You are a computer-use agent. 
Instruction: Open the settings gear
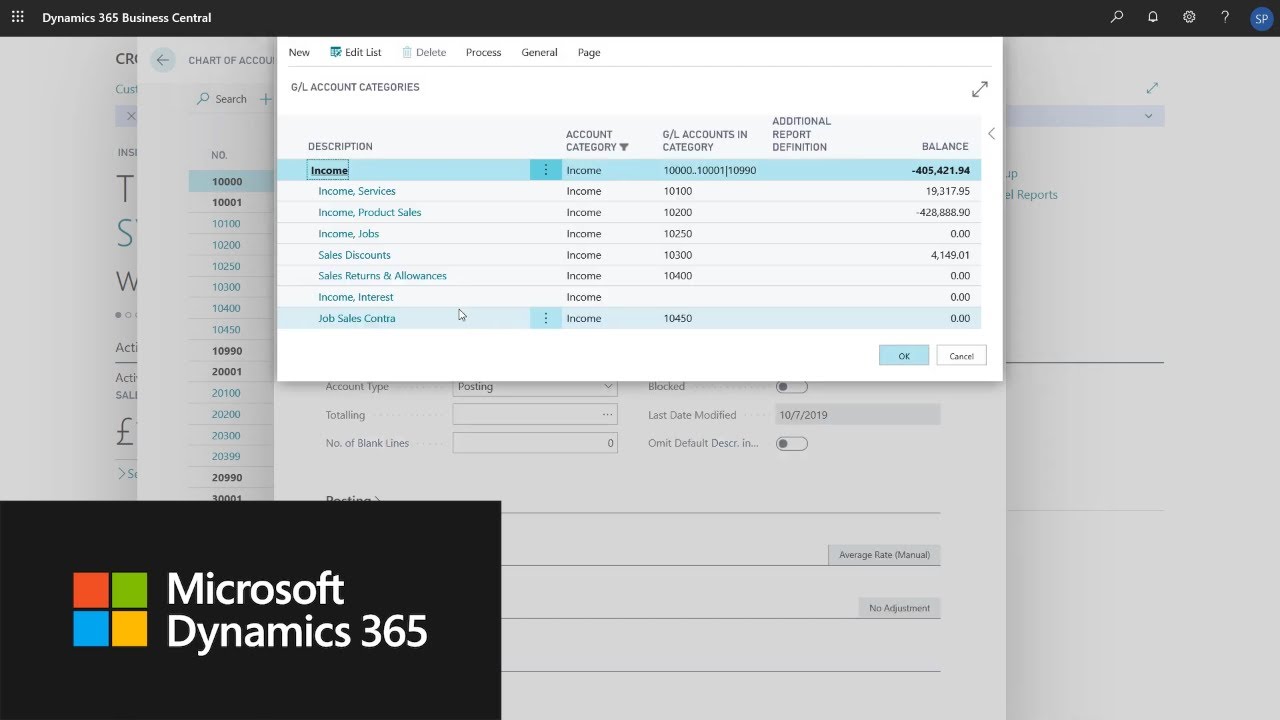pyautogui.click(x=1189, y=17)
